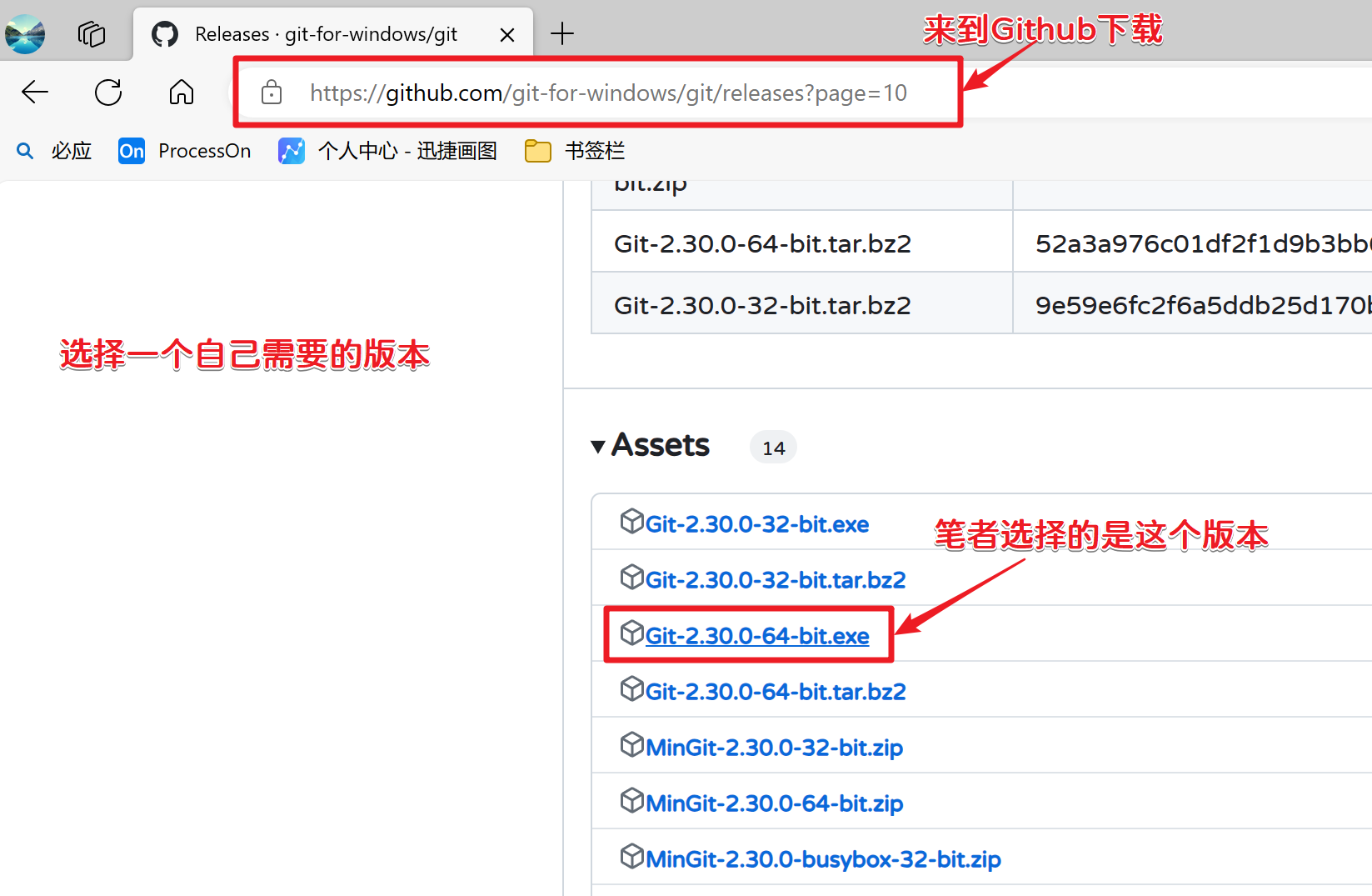
Task: Download Git-2.30.0-32-bit.exe
Action: (x=757, y=524)
